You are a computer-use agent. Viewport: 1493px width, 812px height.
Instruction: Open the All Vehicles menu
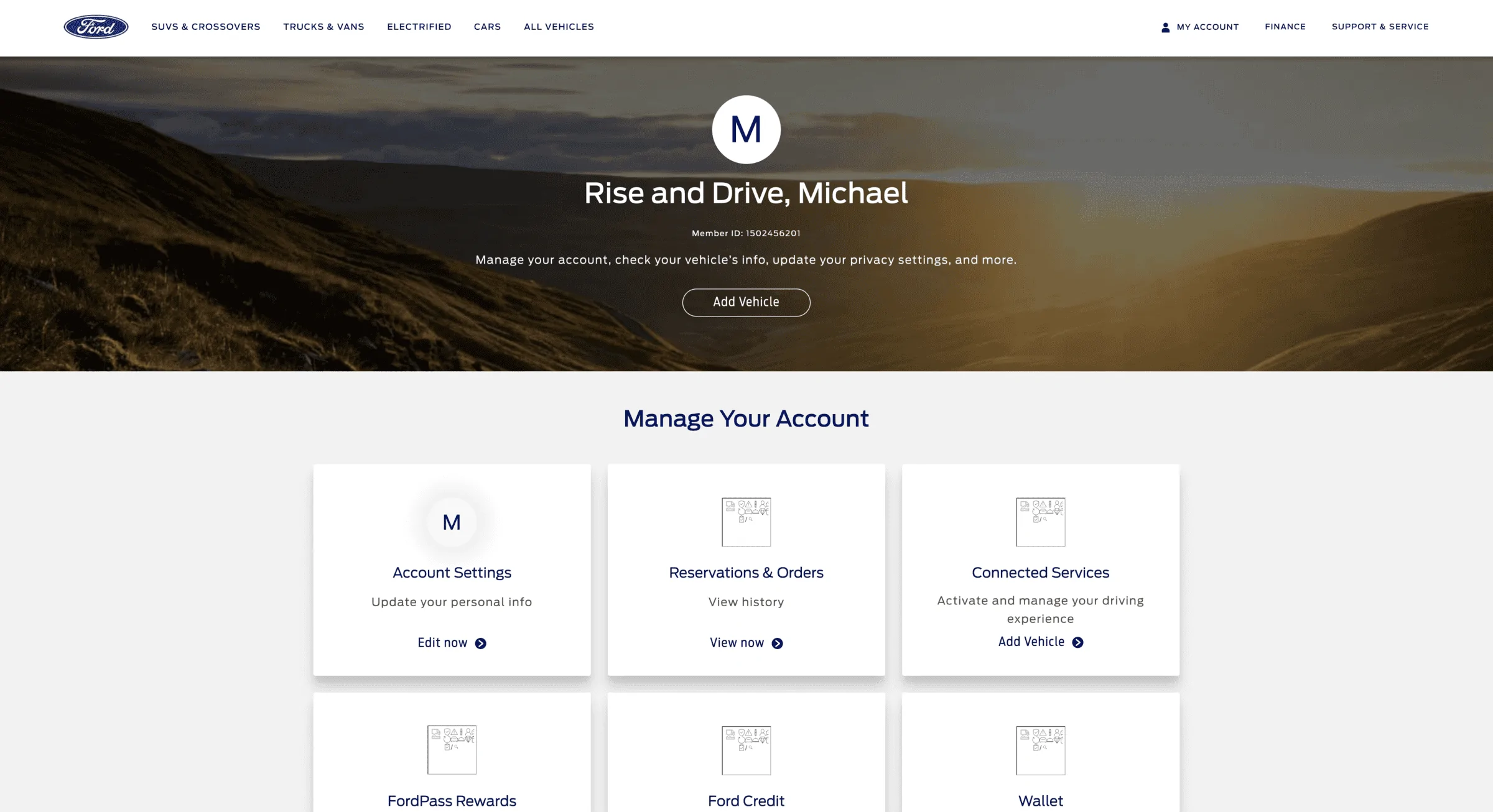pos(559,27)
